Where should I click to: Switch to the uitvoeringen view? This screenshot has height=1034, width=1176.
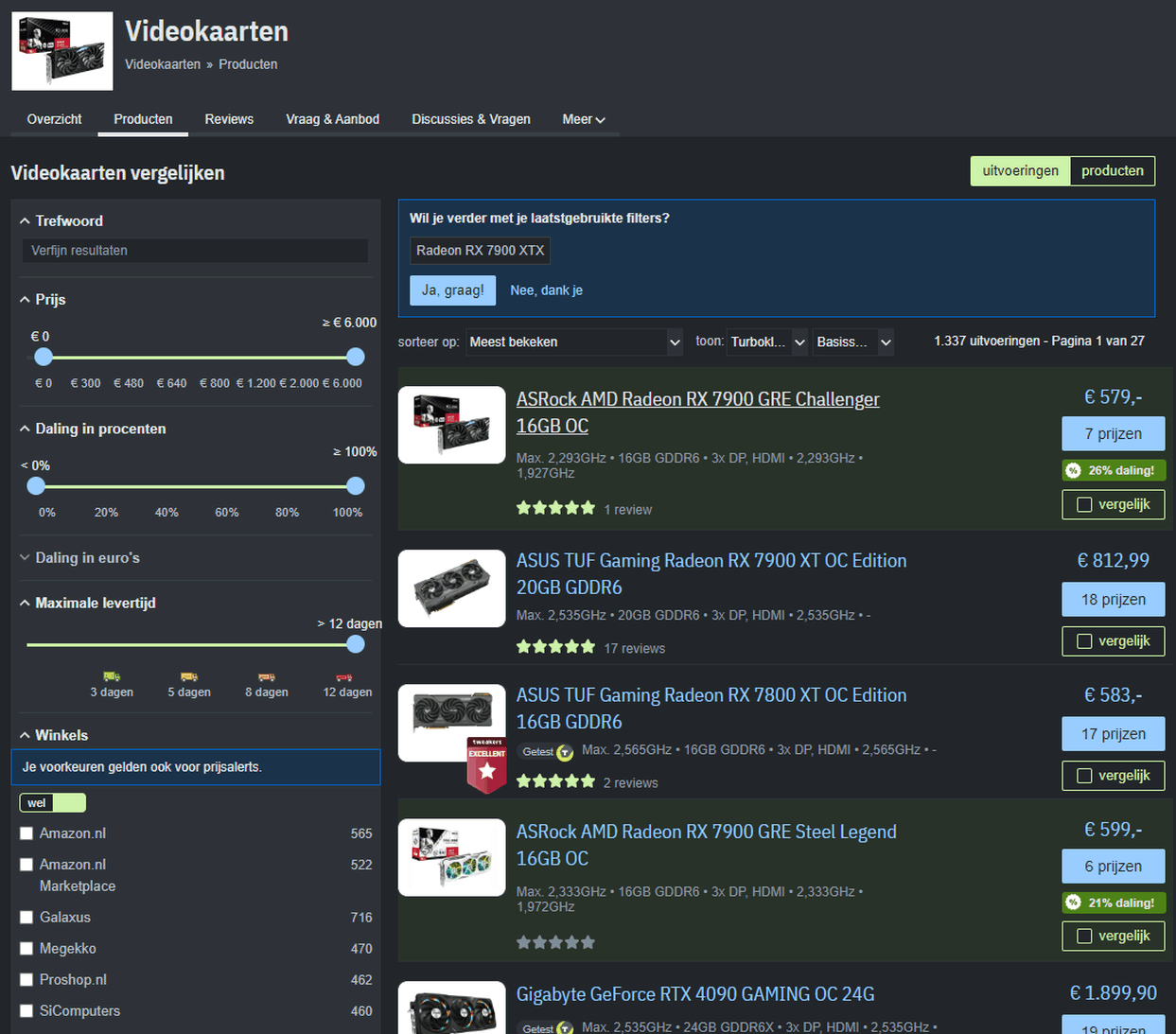point(1020,171)
